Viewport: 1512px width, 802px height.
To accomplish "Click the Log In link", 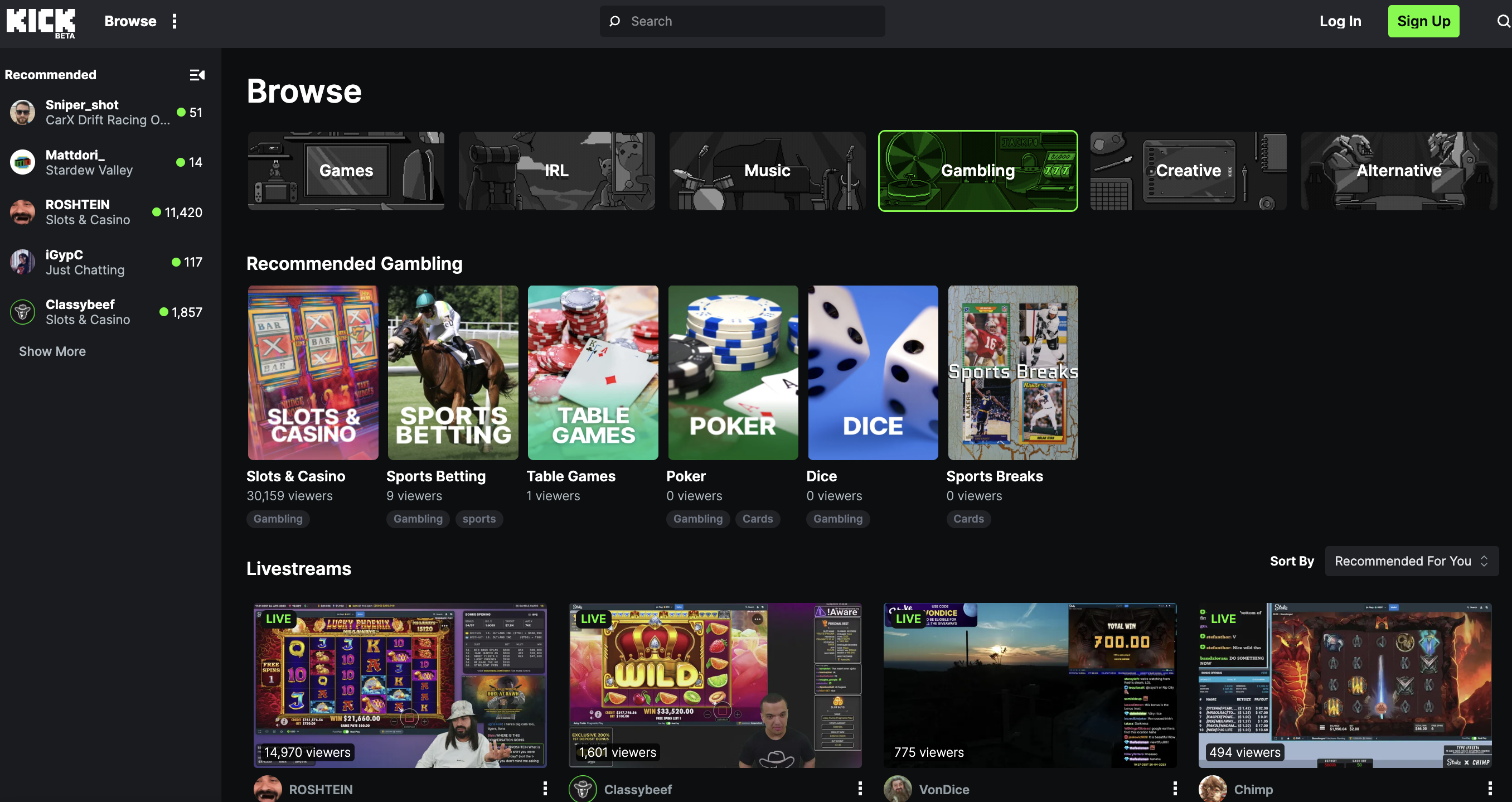I will point(1340,22).
